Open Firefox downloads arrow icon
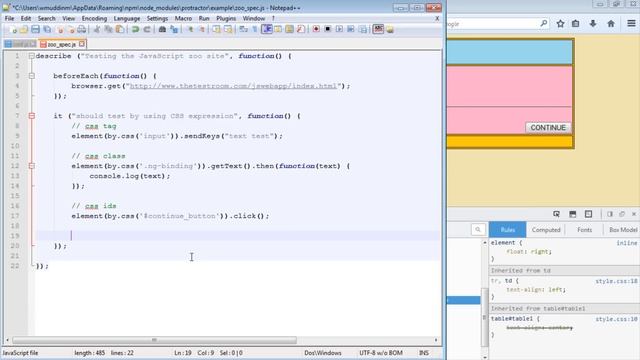The height and width of the screenshot is (360, 640). click(x=593, y=24)
